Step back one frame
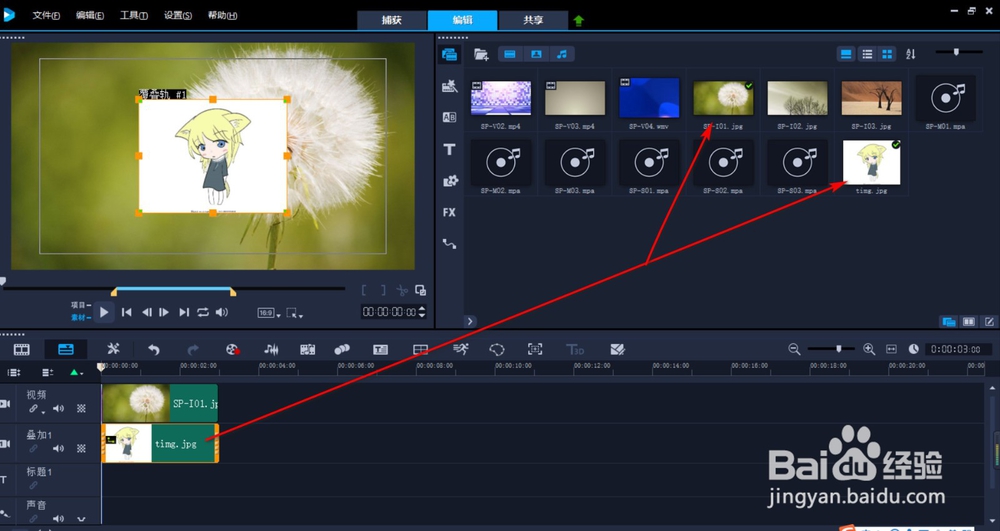 (147, 312)
